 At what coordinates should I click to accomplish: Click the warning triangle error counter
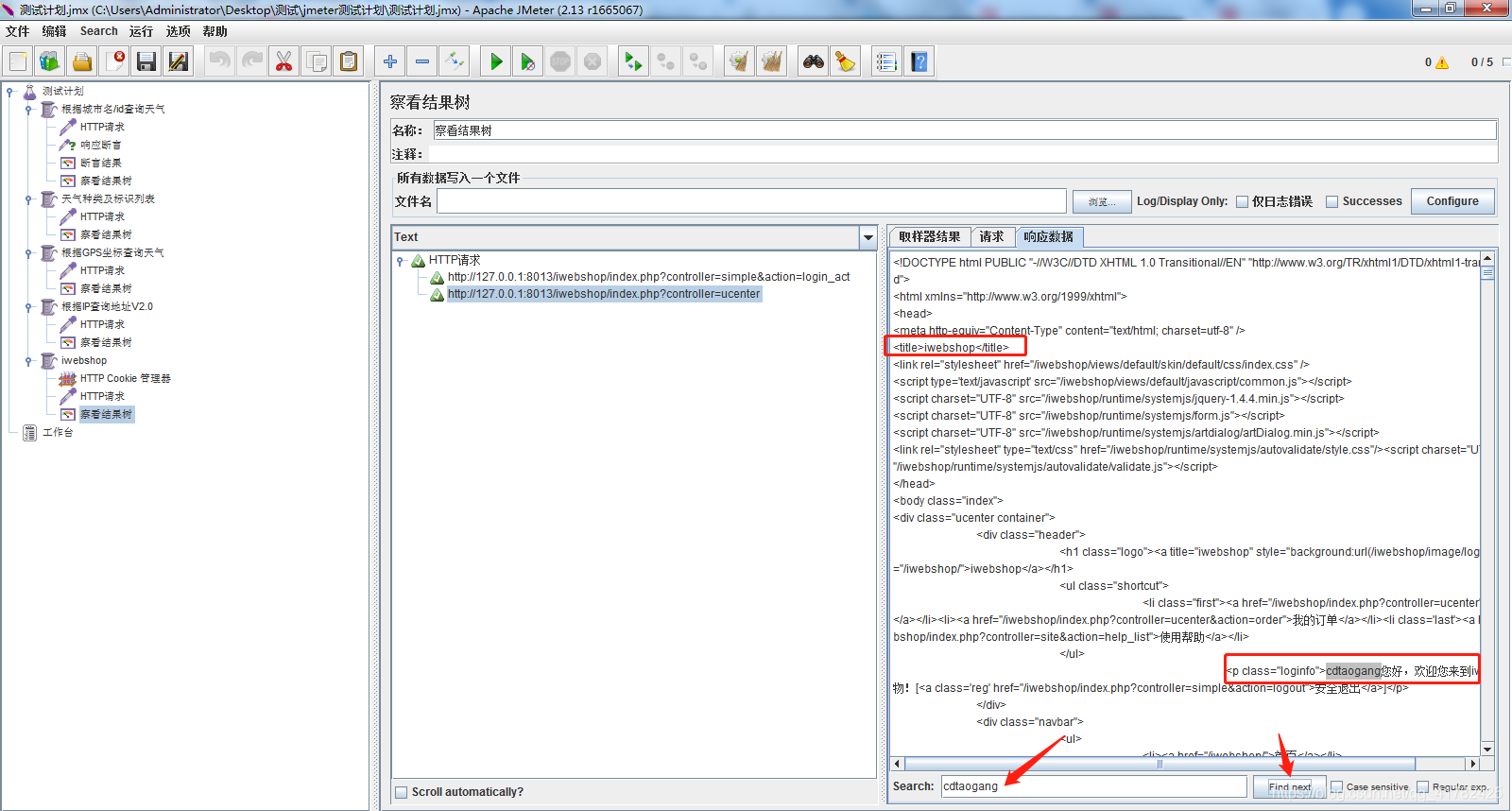click(1442, 62)
